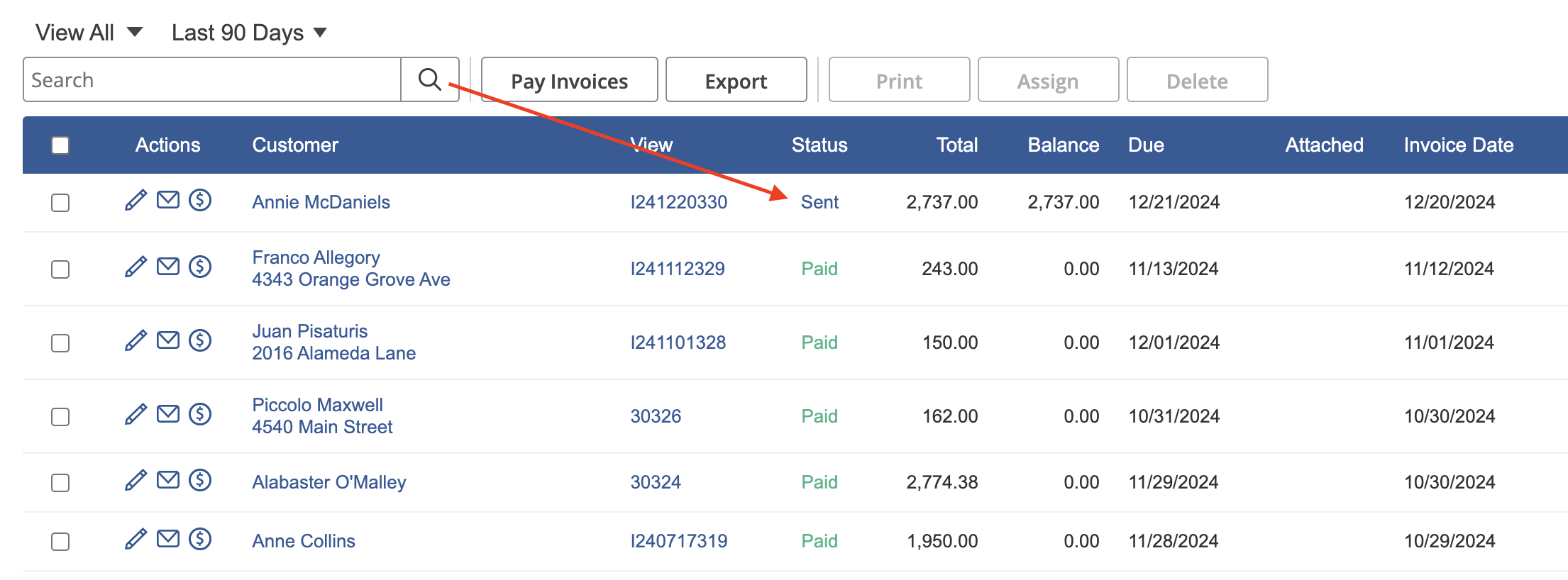Sort by the Due column header

1147,145
